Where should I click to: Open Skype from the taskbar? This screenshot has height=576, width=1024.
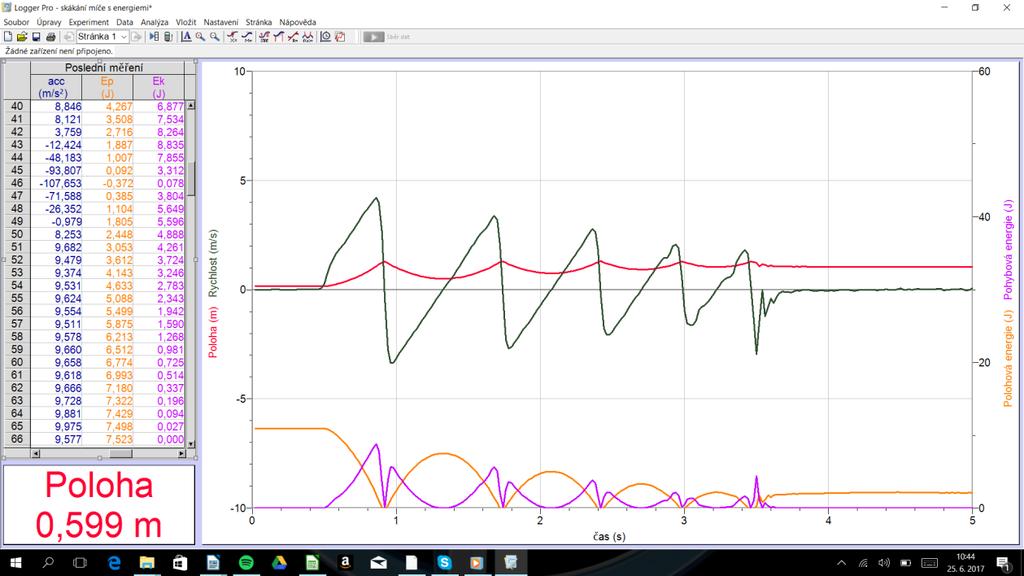[x=444, y=562]
